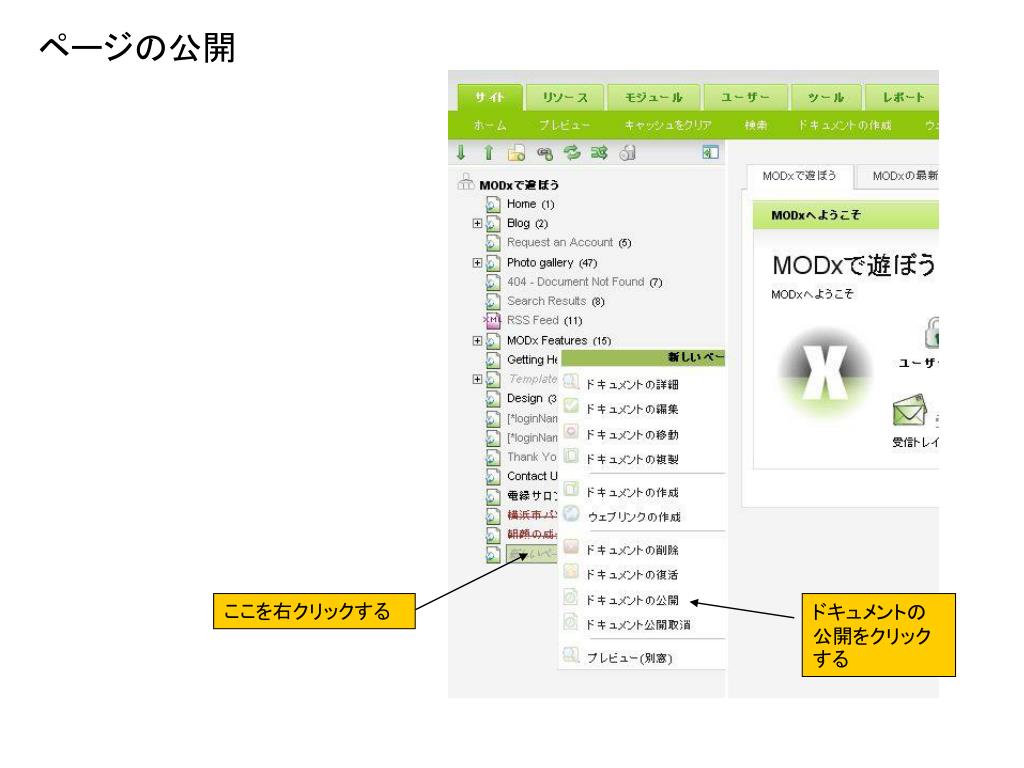The width and height of the screenshot is (1024, 768).
Task: Select 404 - Document Not Found (7)
Action: (x=584, y=281)
